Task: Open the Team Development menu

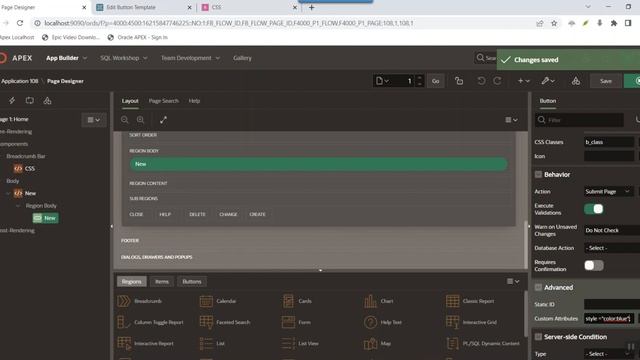Action: click(190, 58)
